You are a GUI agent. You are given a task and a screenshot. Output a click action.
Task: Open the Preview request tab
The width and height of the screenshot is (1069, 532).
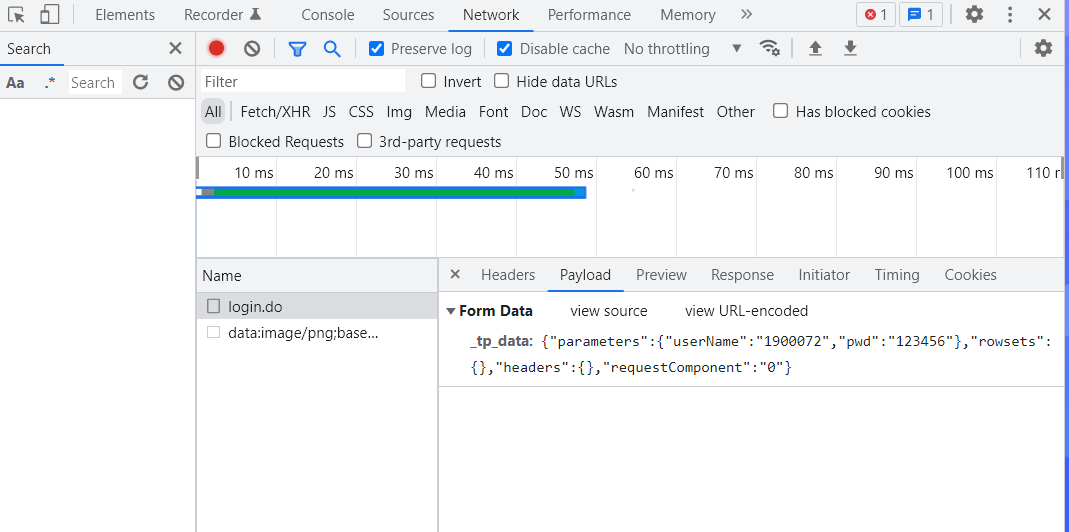(661, 275)
